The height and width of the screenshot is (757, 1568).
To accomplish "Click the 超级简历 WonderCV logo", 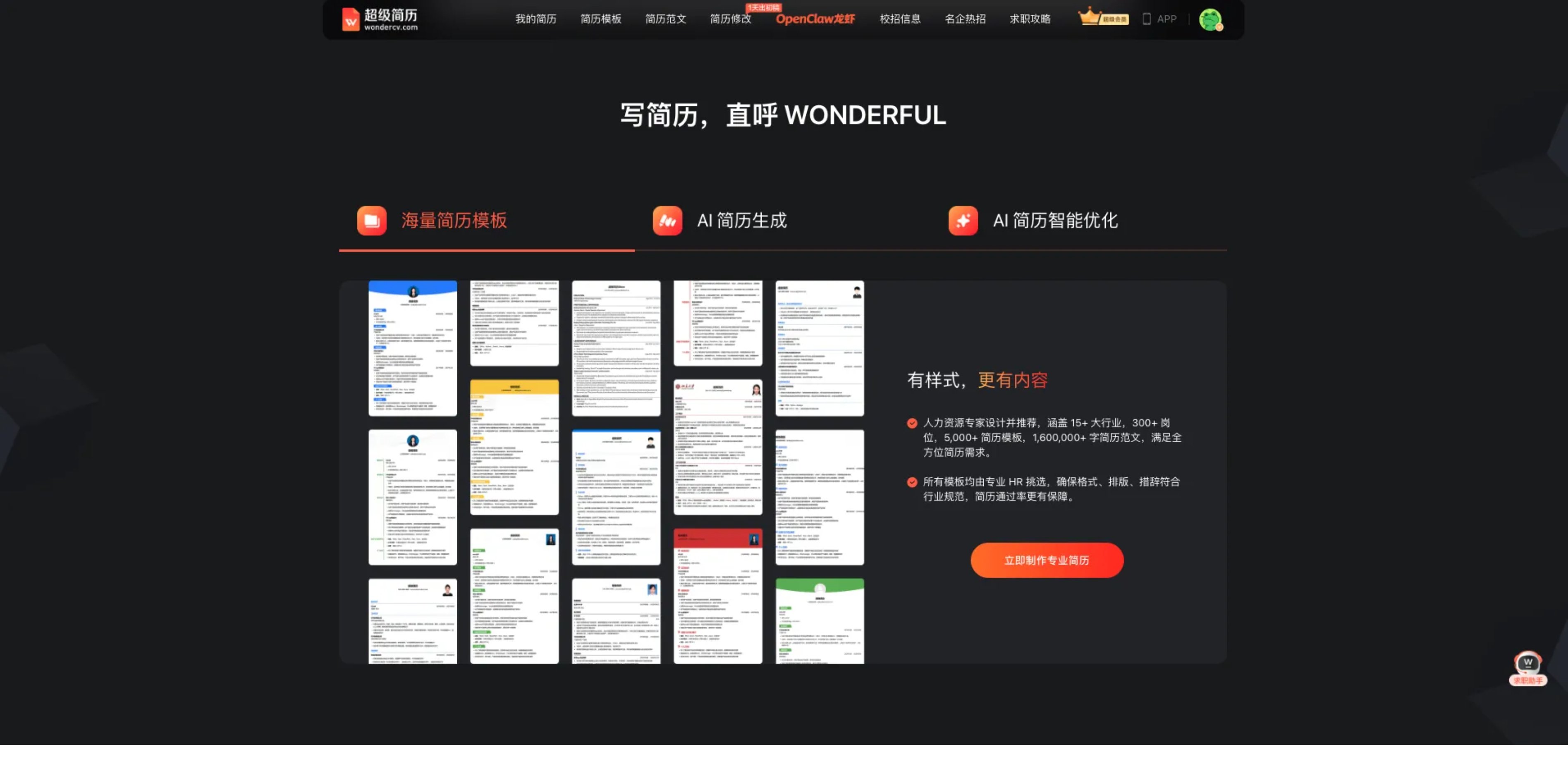I will coord(380,19).
